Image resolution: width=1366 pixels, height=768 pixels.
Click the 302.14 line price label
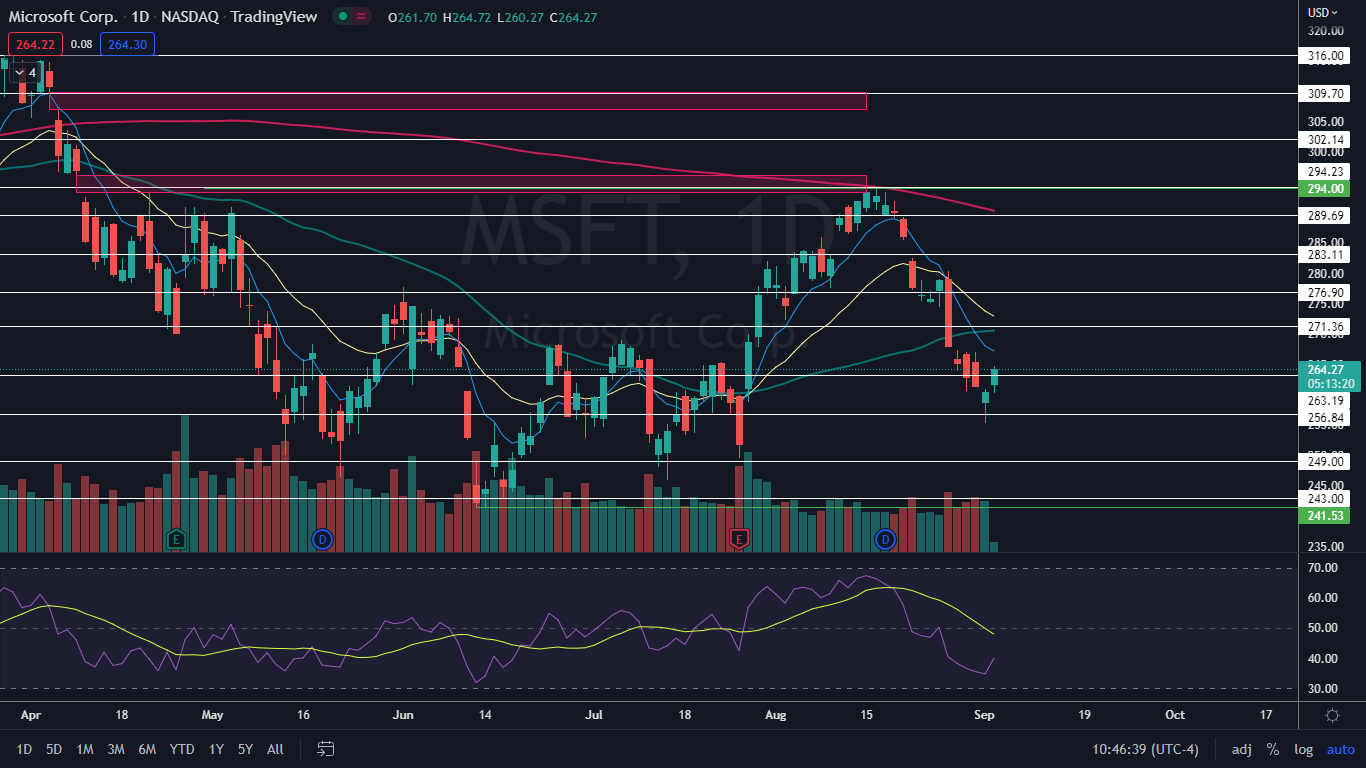tap(1326, 139)
